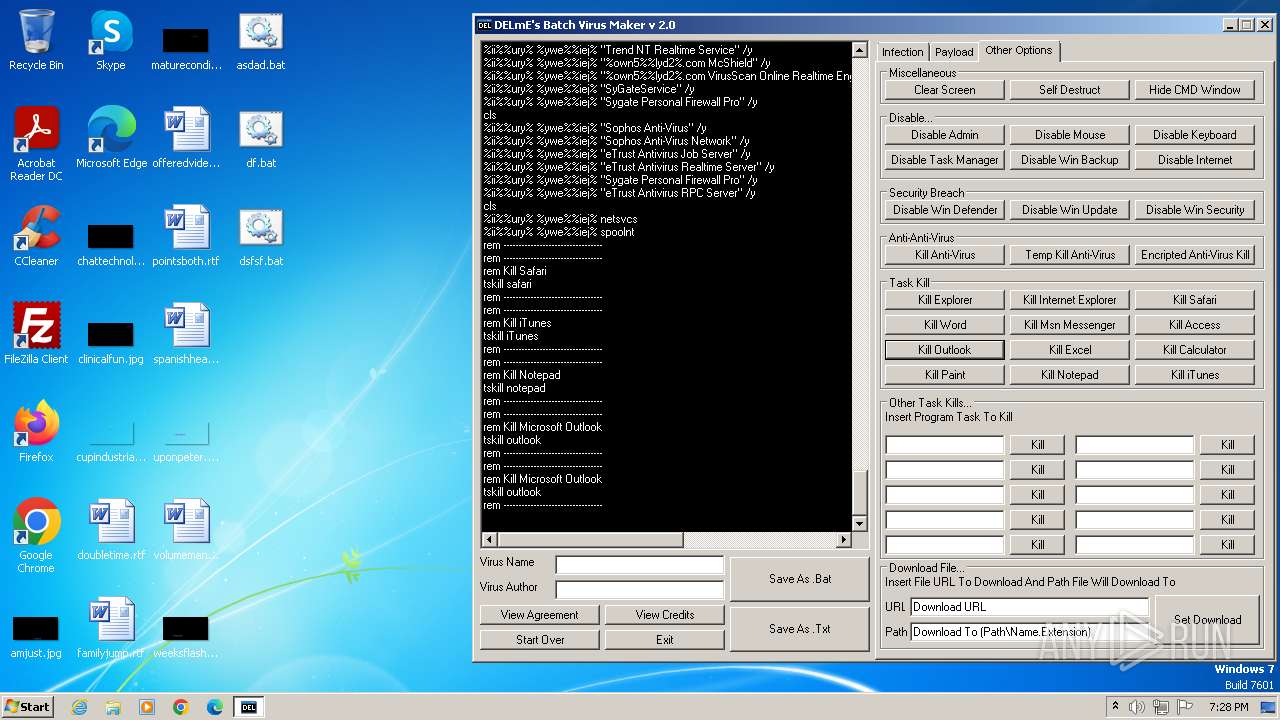Focus the Virus Author field
This screenshot has height=720, width=1280.
[x=639, y=590]
